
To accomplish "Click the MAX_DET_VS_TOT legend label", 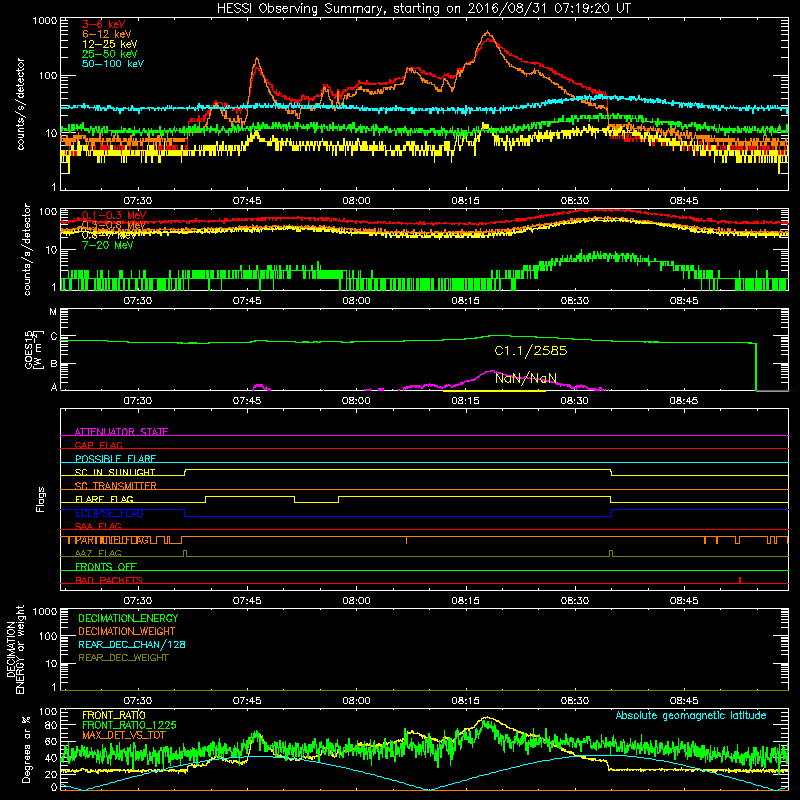I will click(124, 735).
